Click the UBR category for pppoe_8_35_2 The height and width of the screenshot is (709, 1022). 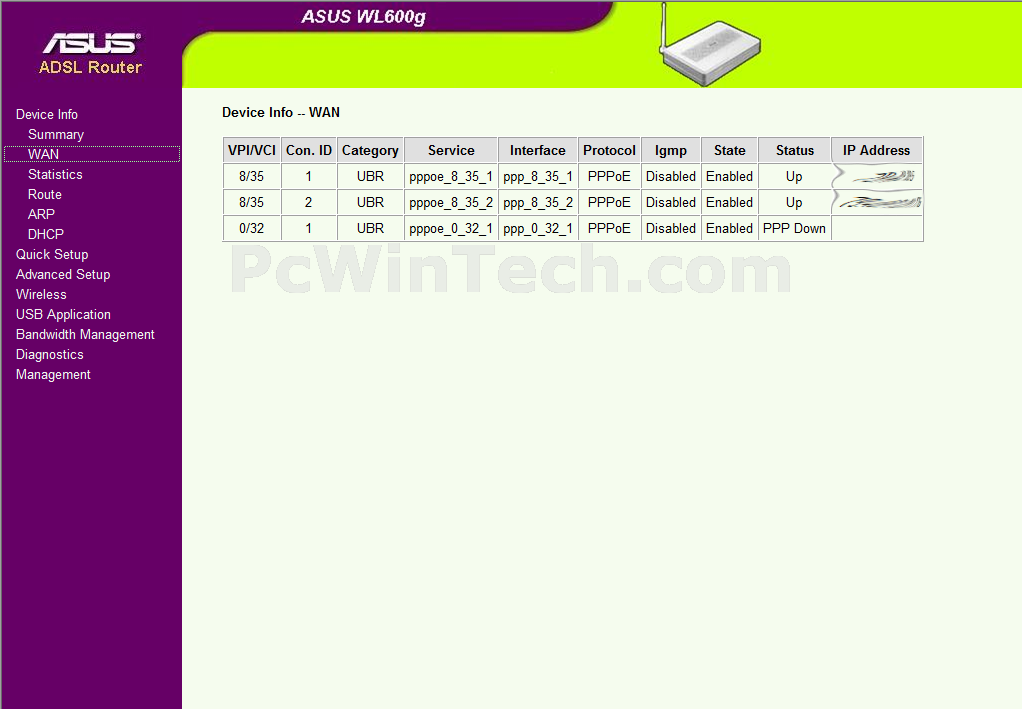370,203
